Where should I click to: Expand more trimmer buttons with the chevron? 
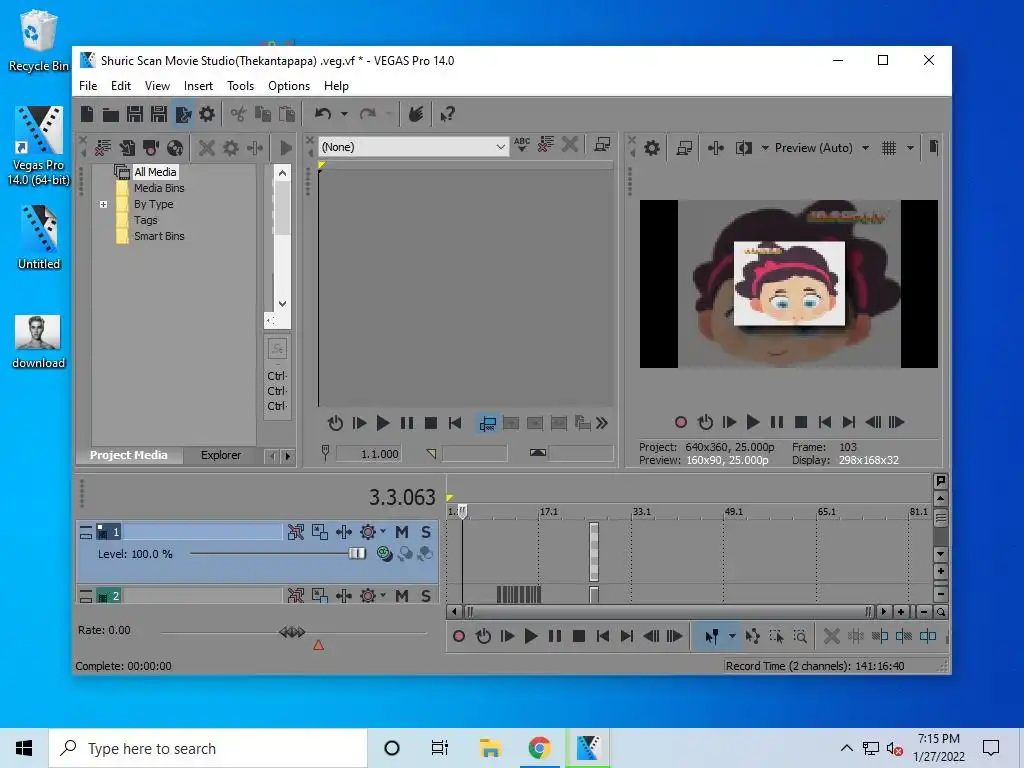602,423
